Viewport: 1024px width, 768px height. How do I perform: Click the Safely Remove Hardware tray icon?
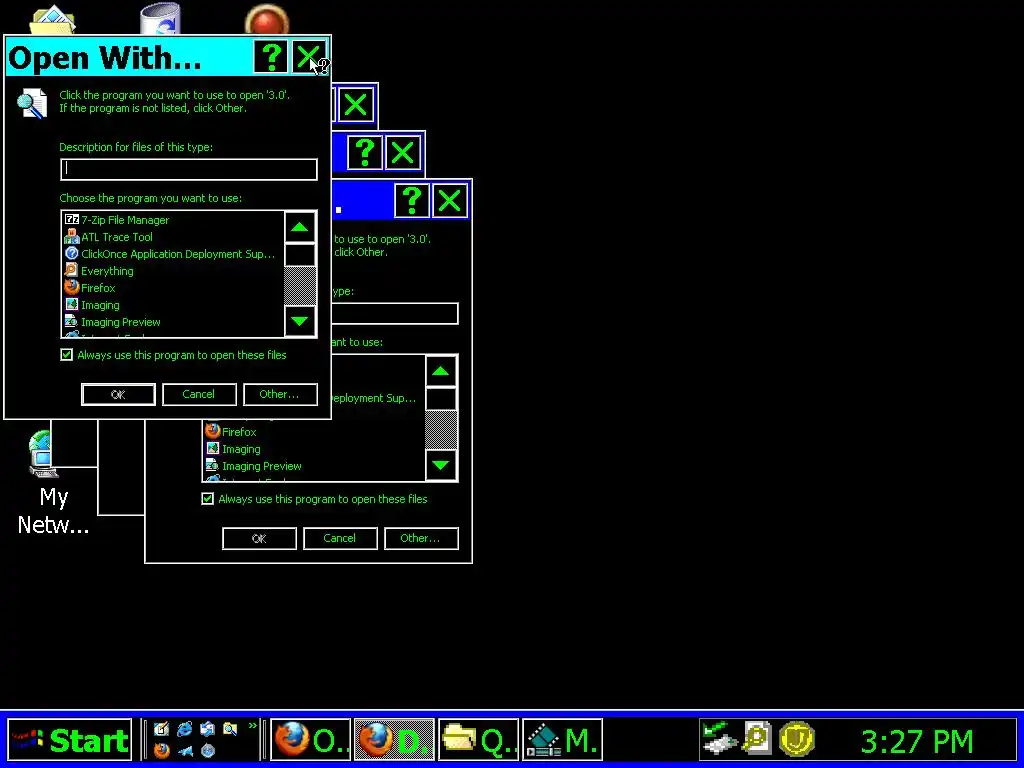pyautogui.click(x=720, y=740)
